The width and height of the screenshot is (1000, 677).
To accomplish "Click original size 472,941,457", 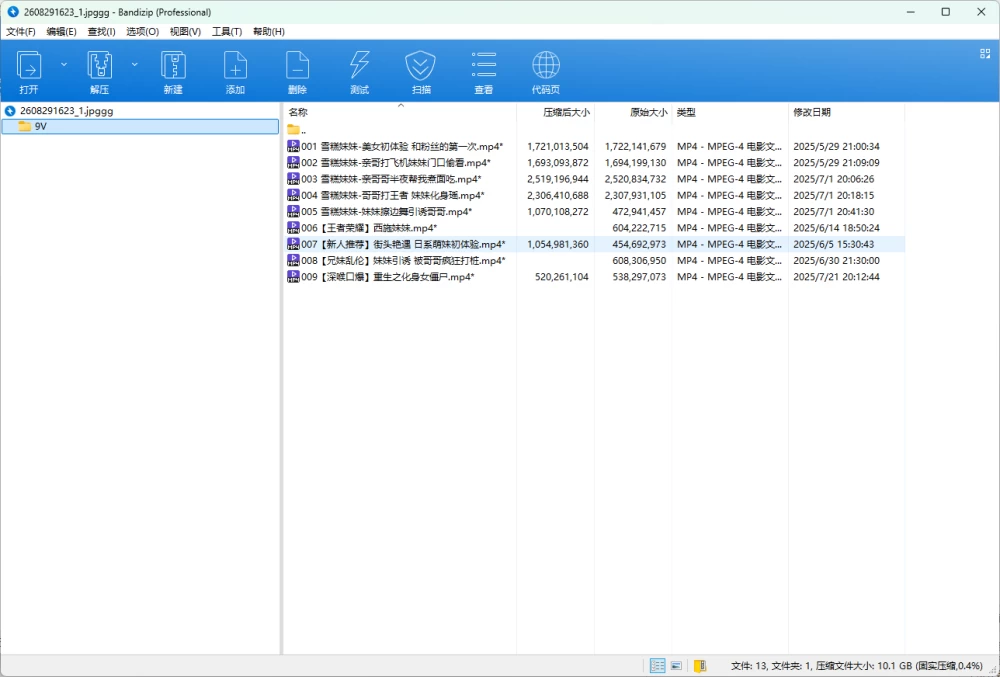I will click(x=639, y=212).
